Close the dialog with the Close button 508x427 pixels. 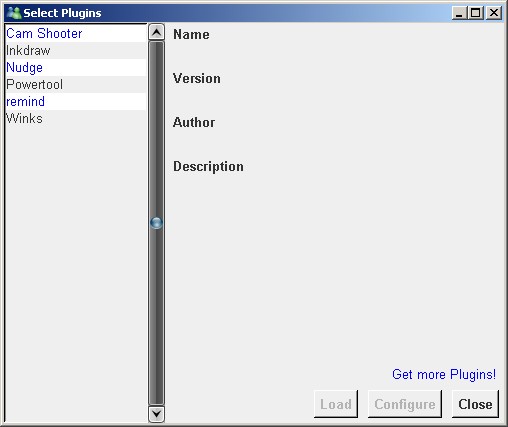coord(475,404)
